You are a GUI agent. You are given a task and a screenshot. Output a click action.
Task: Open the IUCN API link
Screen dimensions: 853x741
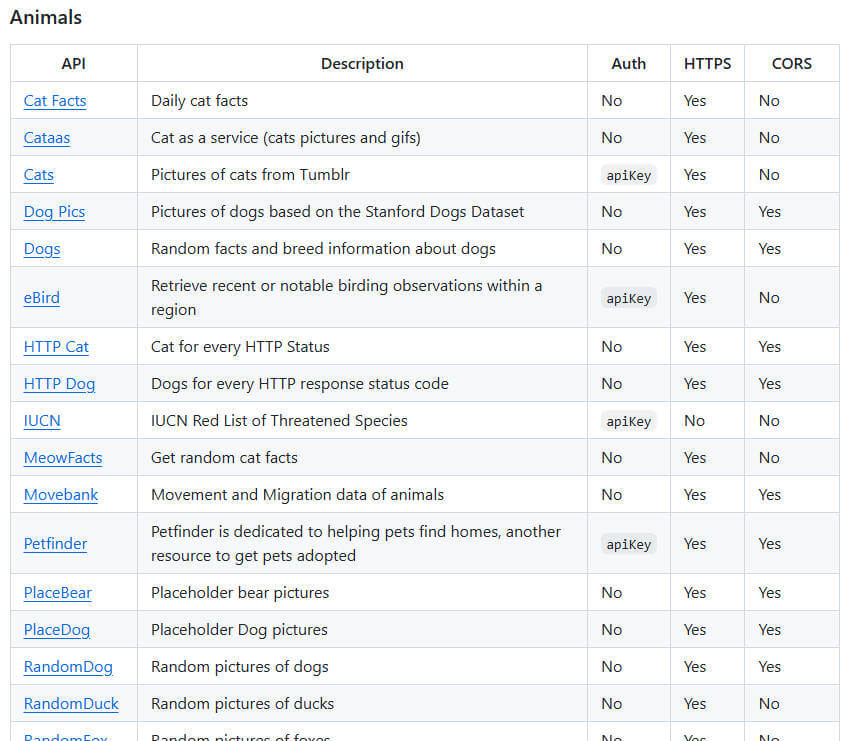(x=42, y=421)
